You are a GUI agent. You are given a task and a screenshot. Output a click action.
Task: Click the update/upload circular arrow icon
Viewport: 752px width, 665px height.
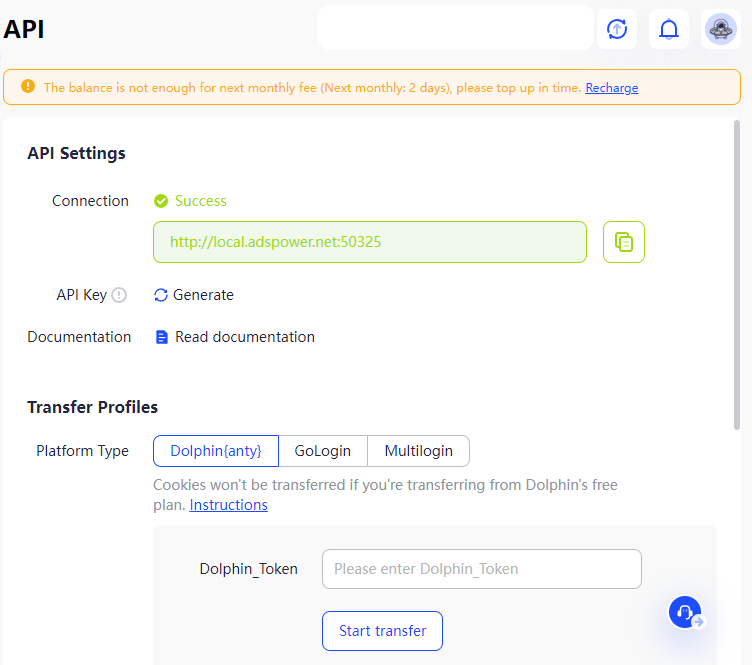click(x=617, y=29)
